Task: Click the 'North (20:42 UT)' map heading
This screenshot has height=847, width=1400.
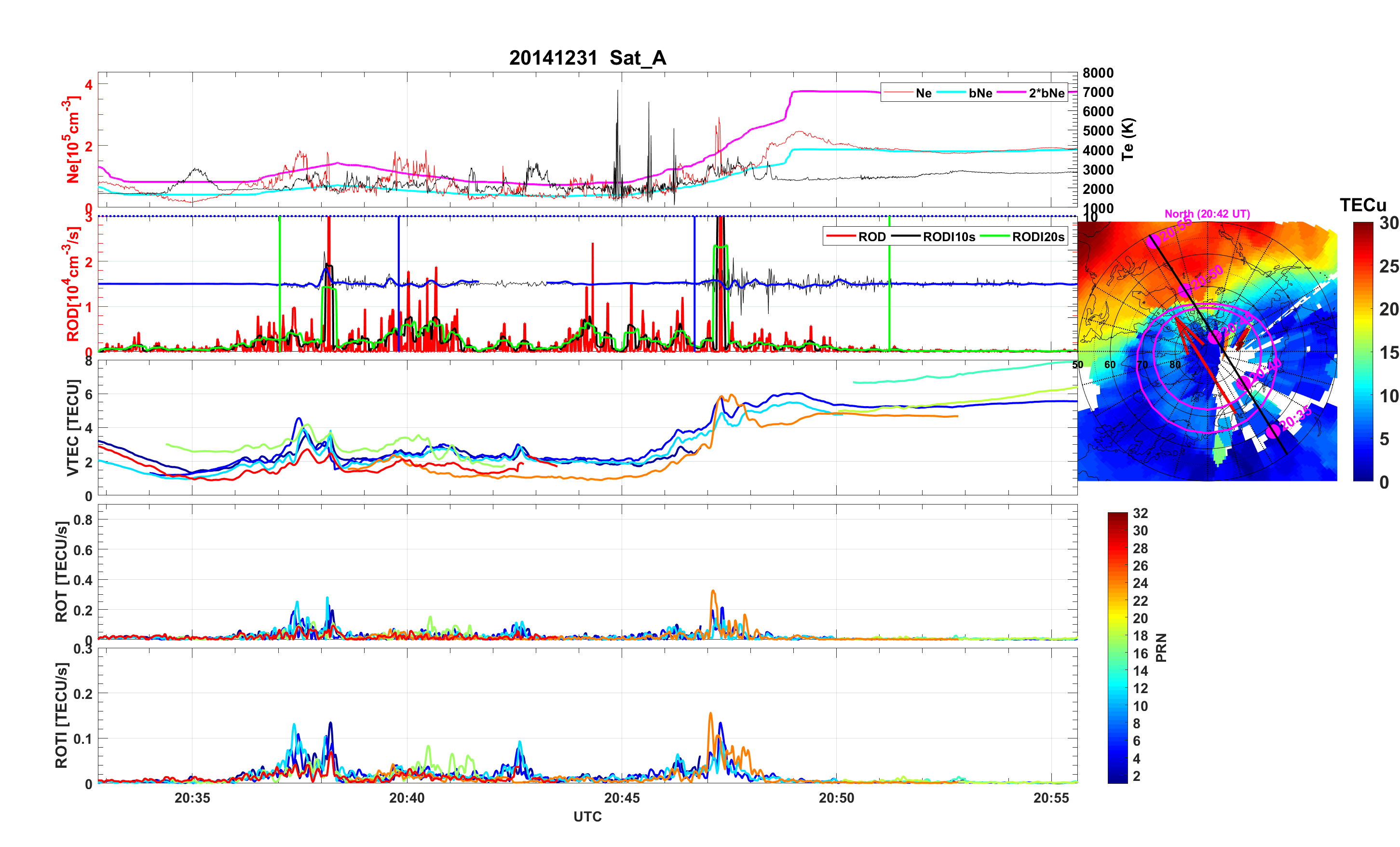Action: 1207,214
